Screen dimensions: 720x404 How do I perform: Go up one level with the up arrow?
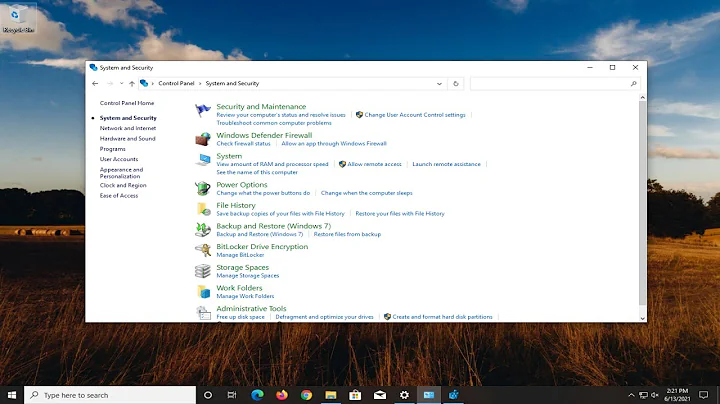[x=132, y=84]
